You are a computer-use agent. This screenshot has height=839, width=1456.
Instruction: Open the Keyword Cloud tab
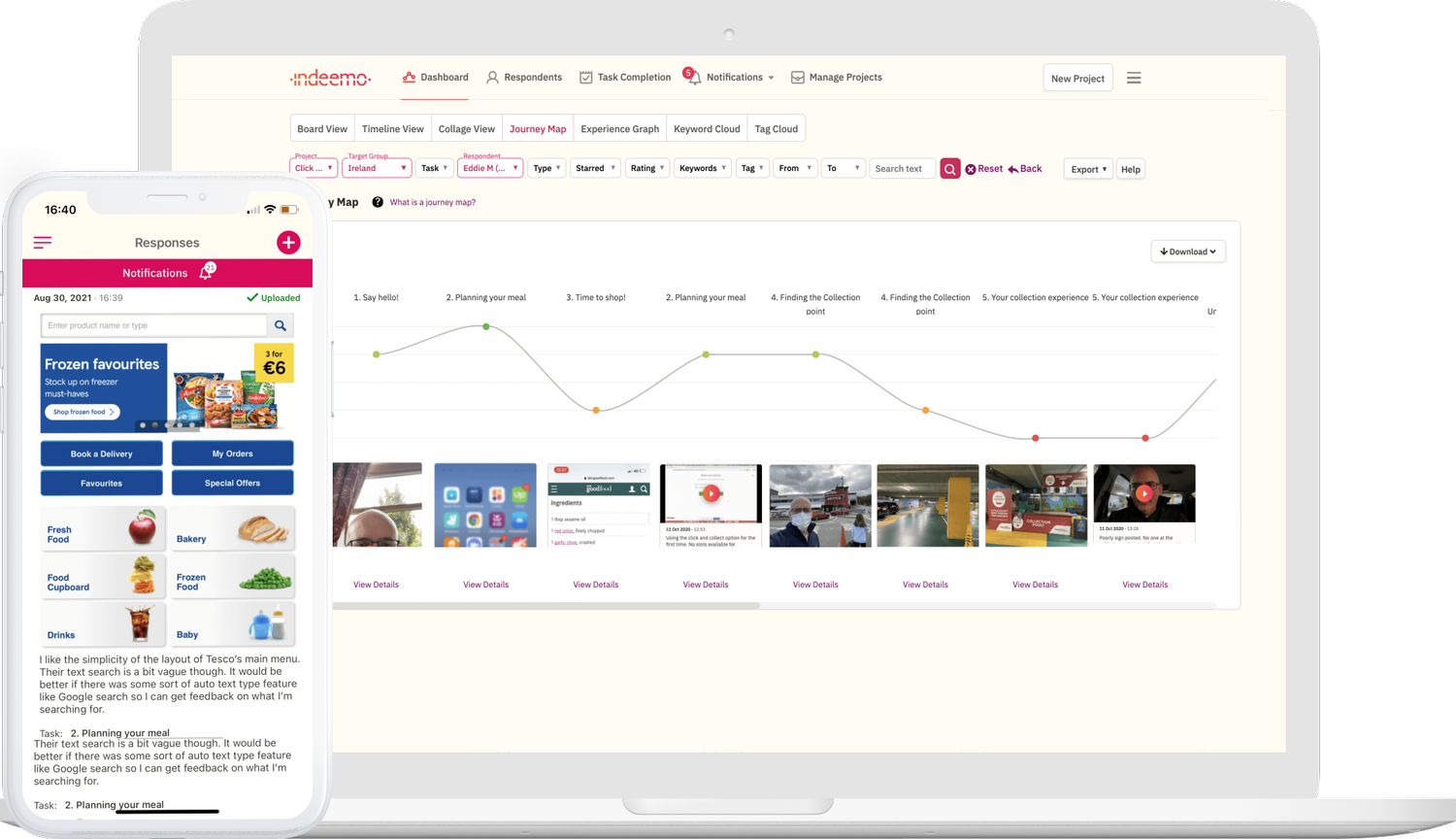pos(706,127)
